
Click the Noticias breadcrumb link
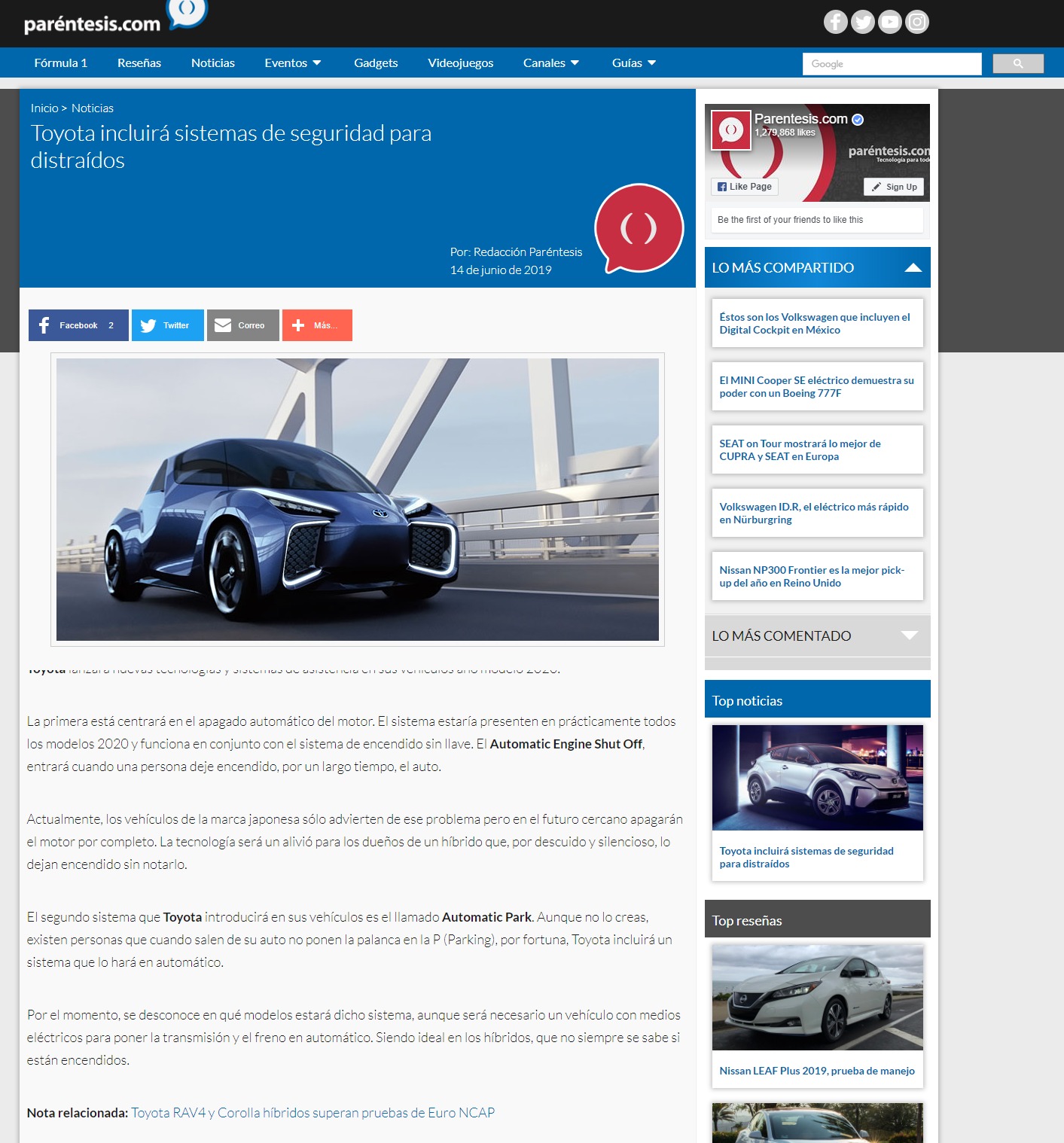click(93, 108)
